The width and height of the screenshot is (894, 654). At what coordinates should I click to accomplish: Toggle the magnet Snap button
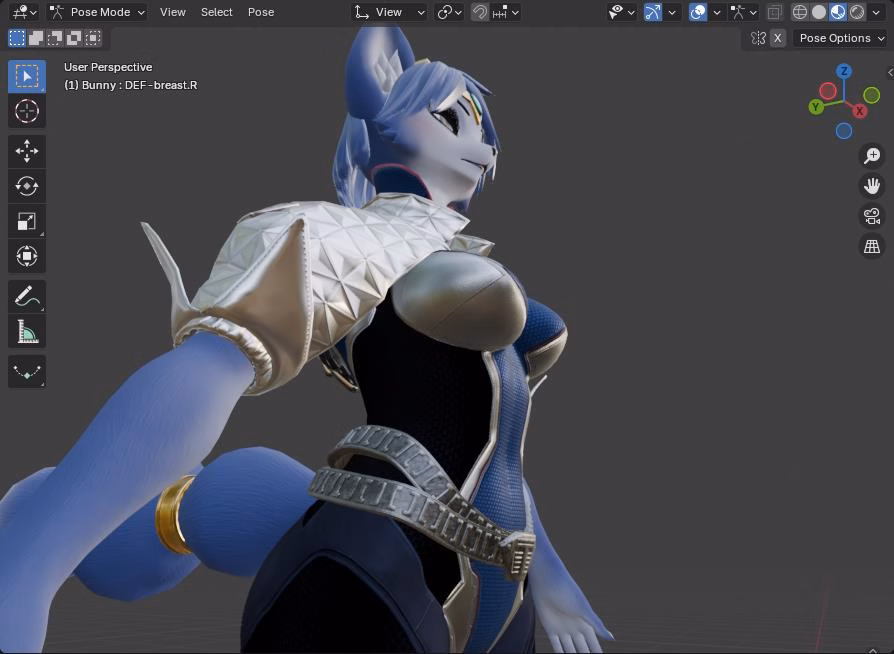coord(480,12)
